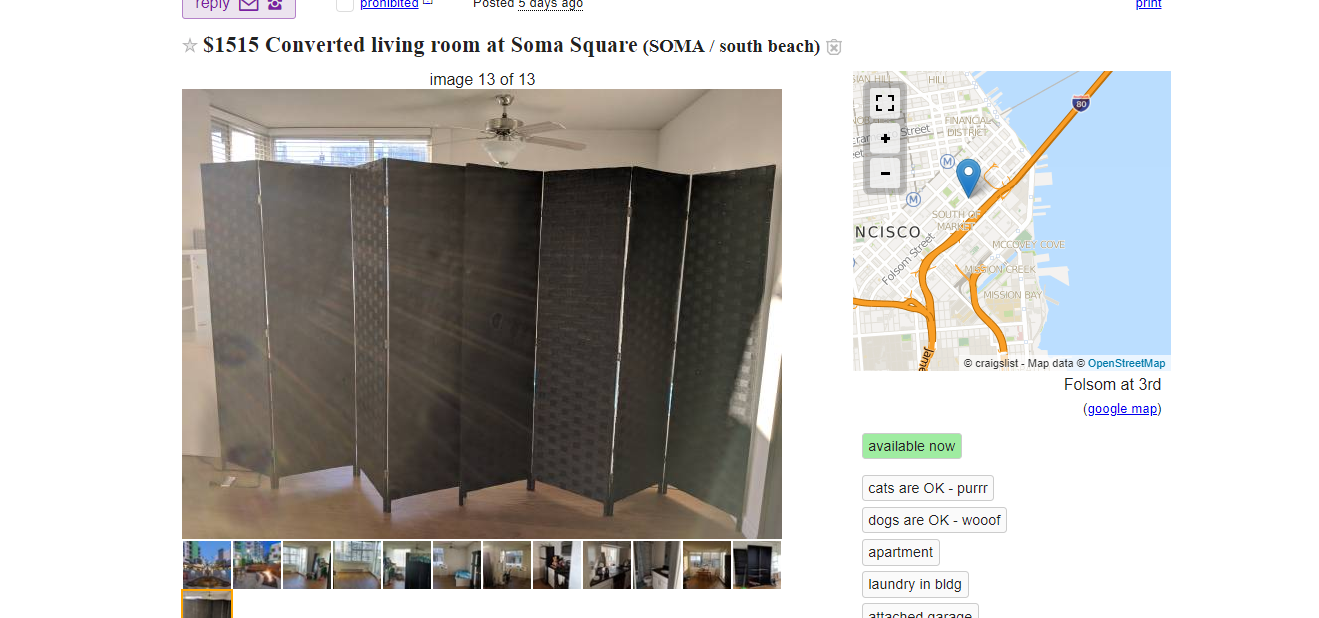The image size is (1319, 618).
Task: Open the OpenStreetMap attribution link
Action: tap(1126, 363)
